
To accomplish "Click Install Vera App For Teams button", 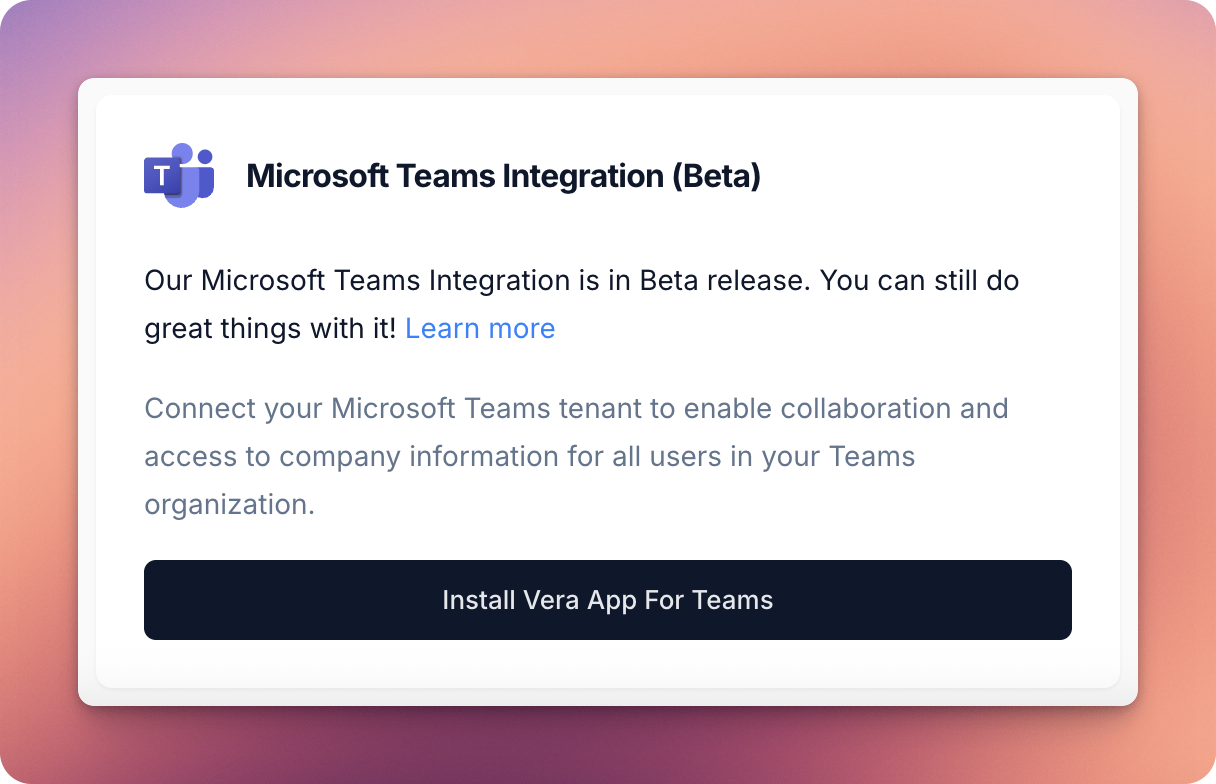I will pyautogui.click(x=608, y=600).
